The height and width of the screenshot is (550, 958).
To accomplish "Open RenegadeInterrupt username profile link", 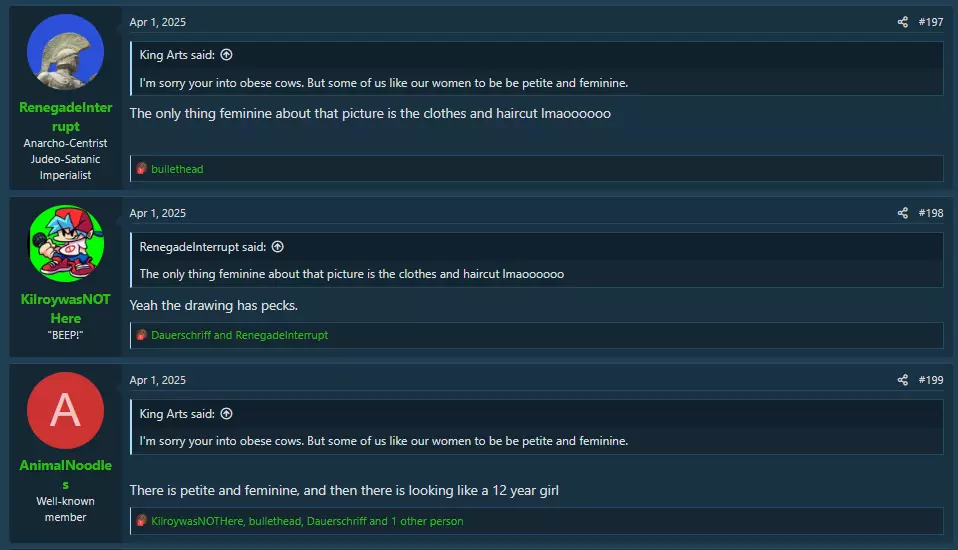I will click(65, 117).
